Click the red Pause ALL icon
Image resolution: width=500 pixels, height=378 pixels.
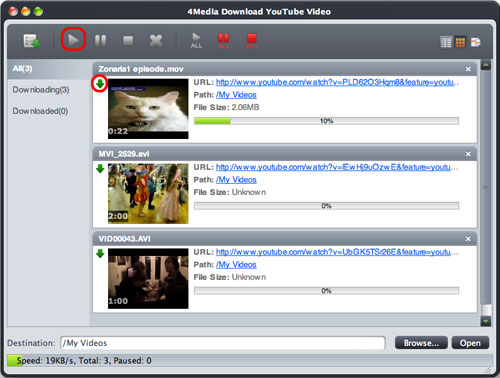coord(224,41)
